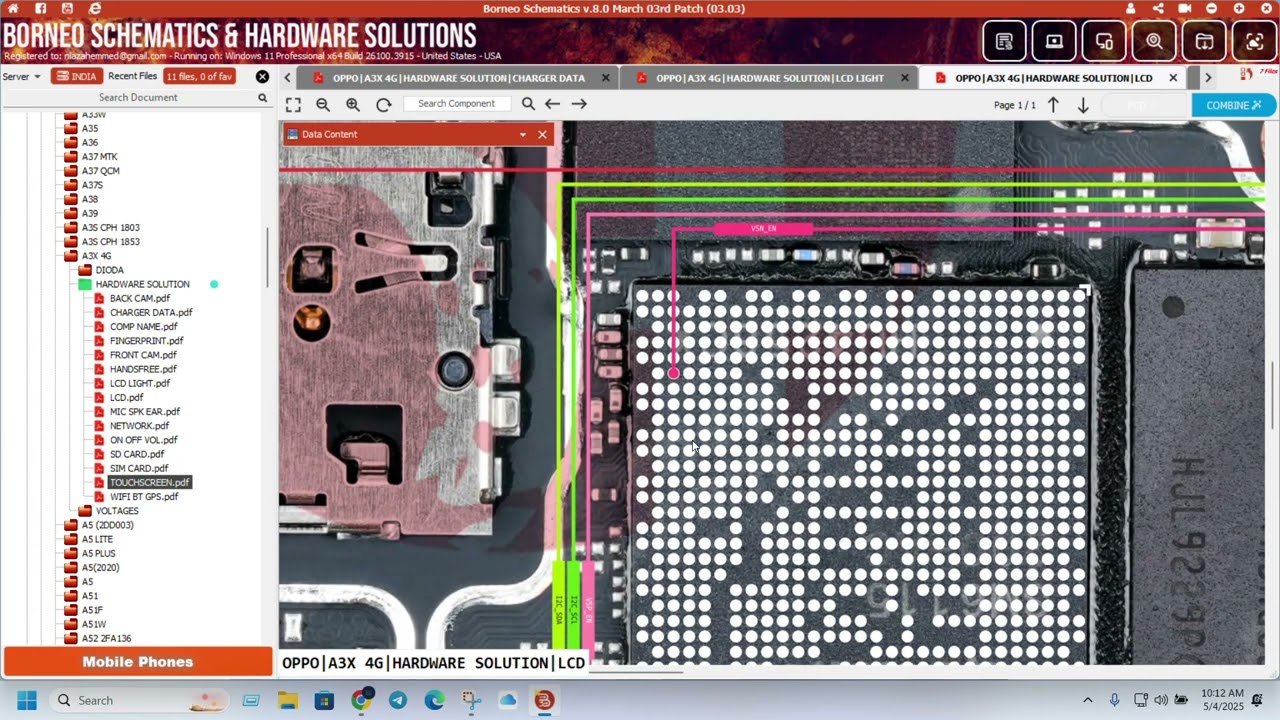This screenshot has height=720, width=1280.
Task: Expand the A5 PLUS folder
Action: click(71, 553)
